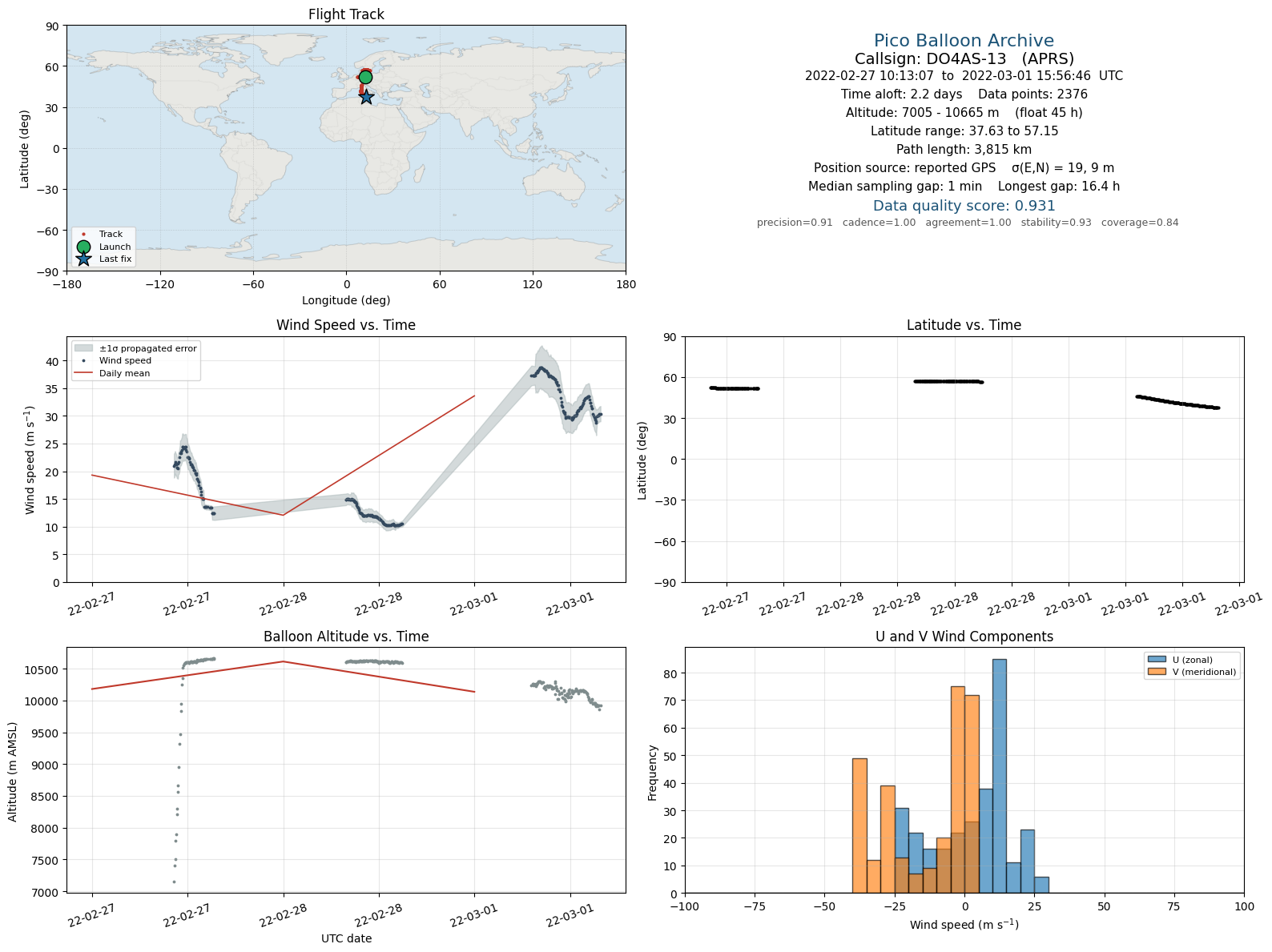Click the "Longitude (deg)" axis label
This screenshot has width=1272, height=952.
346,300
